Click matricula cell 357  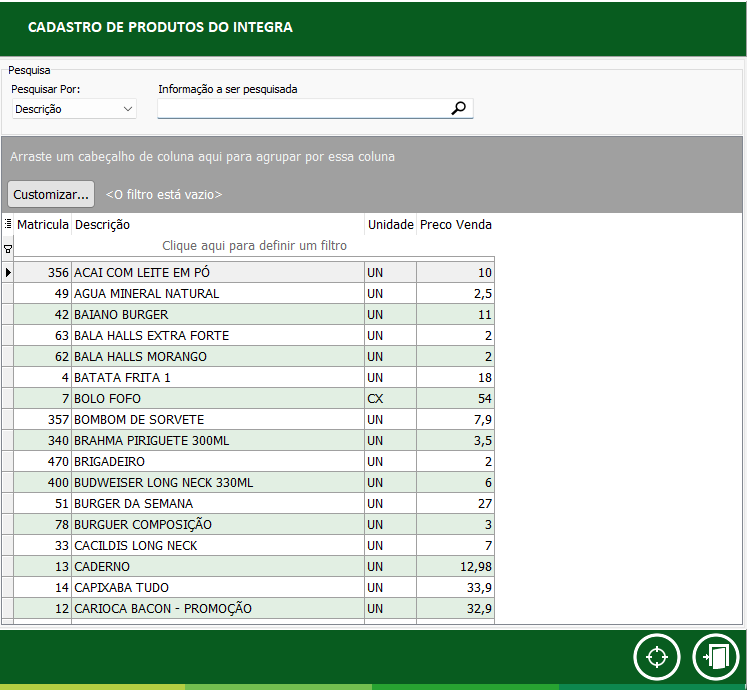pos(43,419)
